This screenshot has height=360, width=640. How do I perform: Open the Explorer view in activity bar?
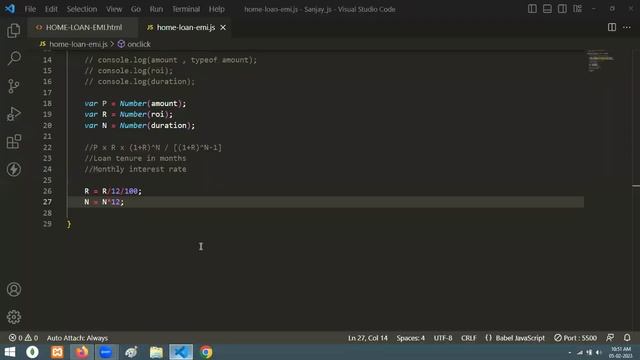click(14, 31)
